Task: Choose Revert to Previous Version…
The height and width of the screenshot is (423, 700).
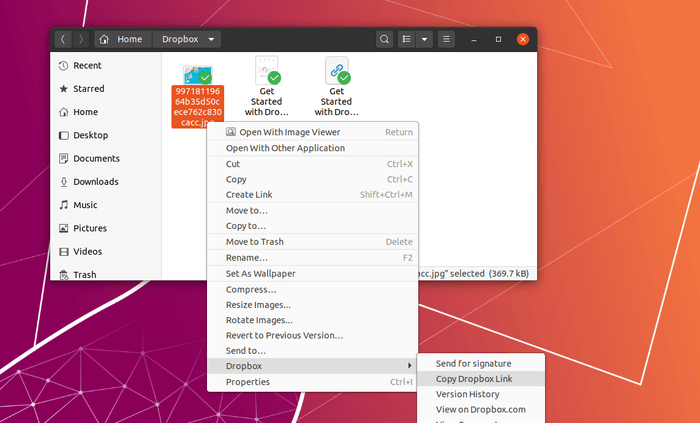Action: coord(312,336)
